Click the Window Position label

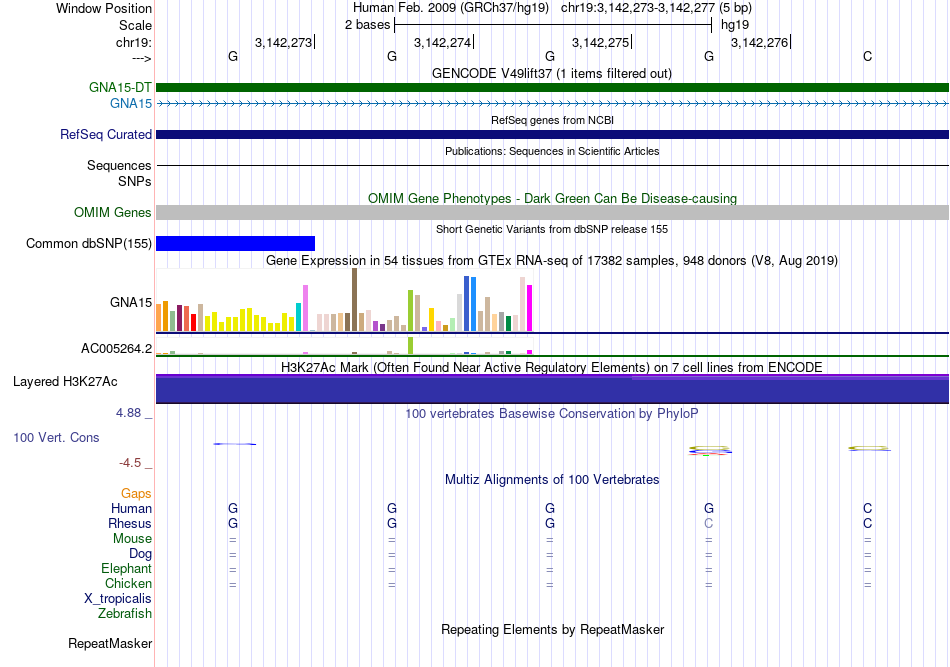click(104, 8)
